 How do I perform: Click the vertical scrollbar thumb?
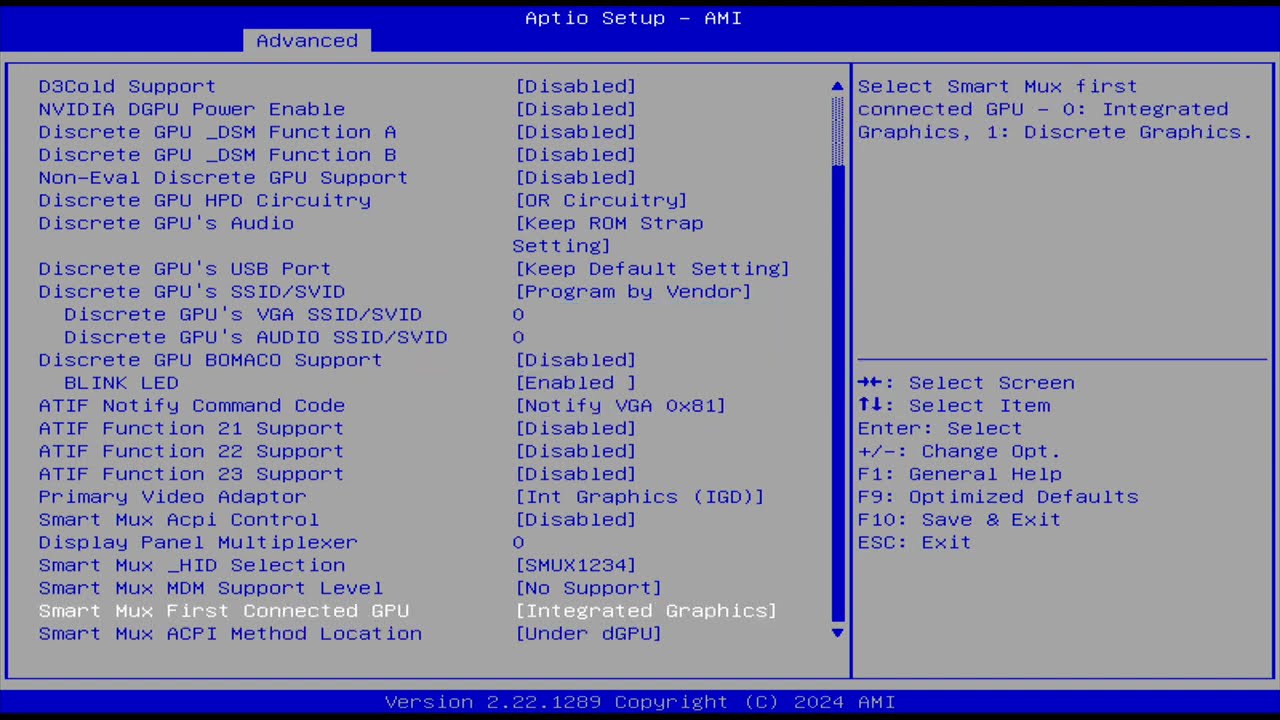[838, 393]
